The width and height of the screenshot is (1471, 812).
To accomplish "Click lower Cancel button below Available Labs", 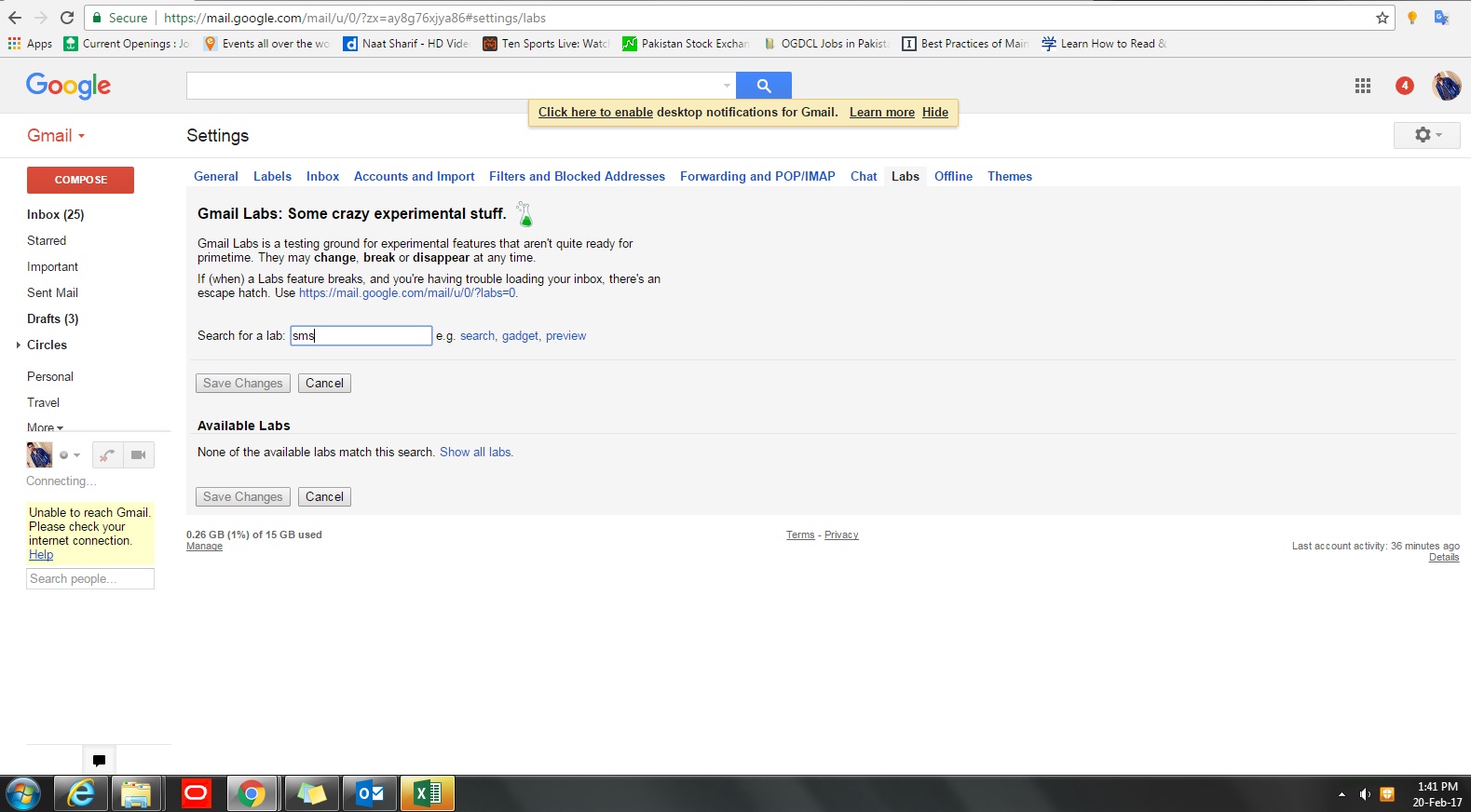I will (324, 497).
